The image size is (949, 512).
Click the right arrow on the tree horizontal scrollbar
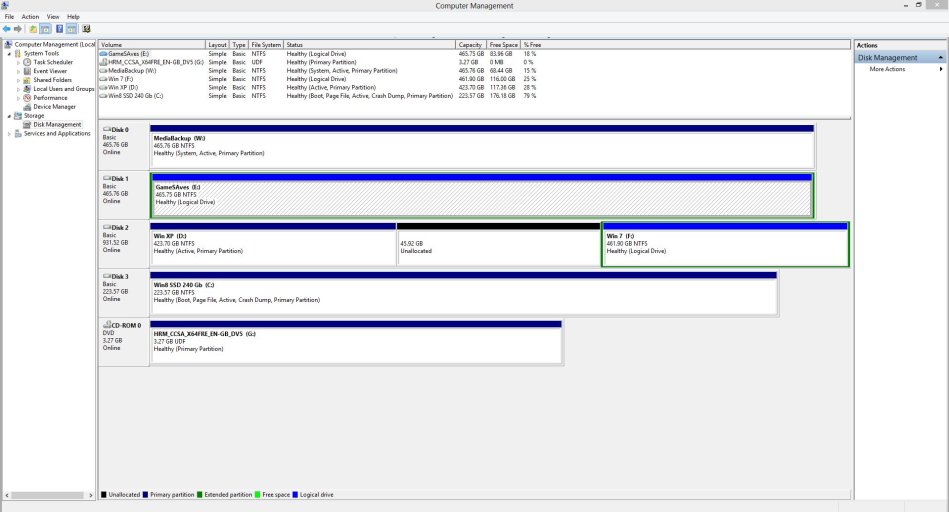tap(91, 495)
